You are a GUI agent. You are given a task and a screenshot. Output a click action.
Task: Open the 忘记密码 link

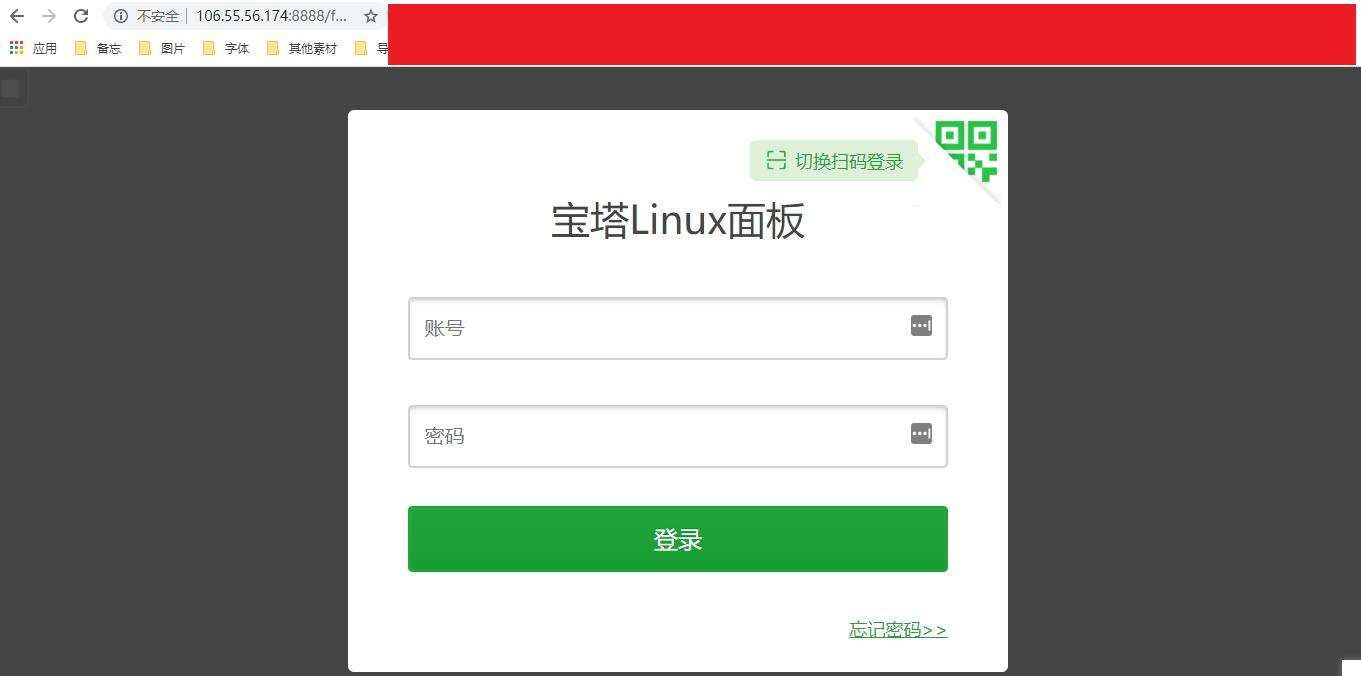pos(898,629)
